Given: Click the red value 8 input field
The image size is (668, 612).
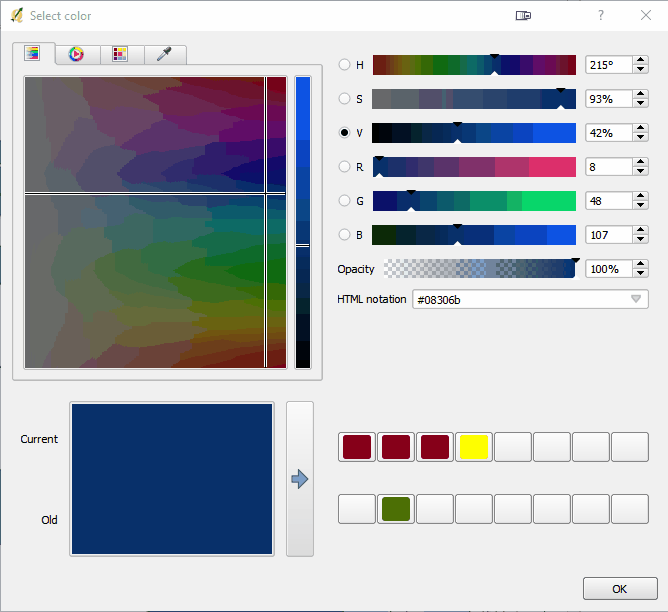Looking at the screenshot, I should coord(609,167).
